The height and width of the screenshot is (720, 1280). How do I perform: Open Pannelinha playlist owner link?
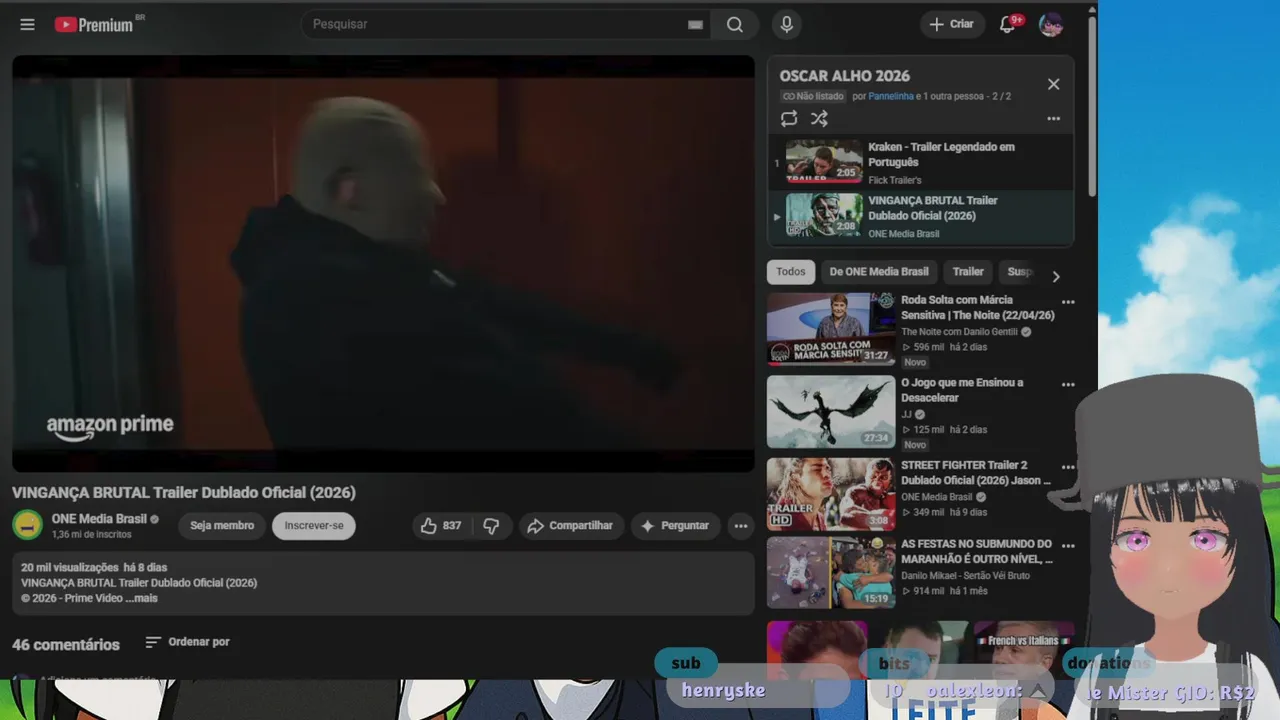tap(891, 97)
